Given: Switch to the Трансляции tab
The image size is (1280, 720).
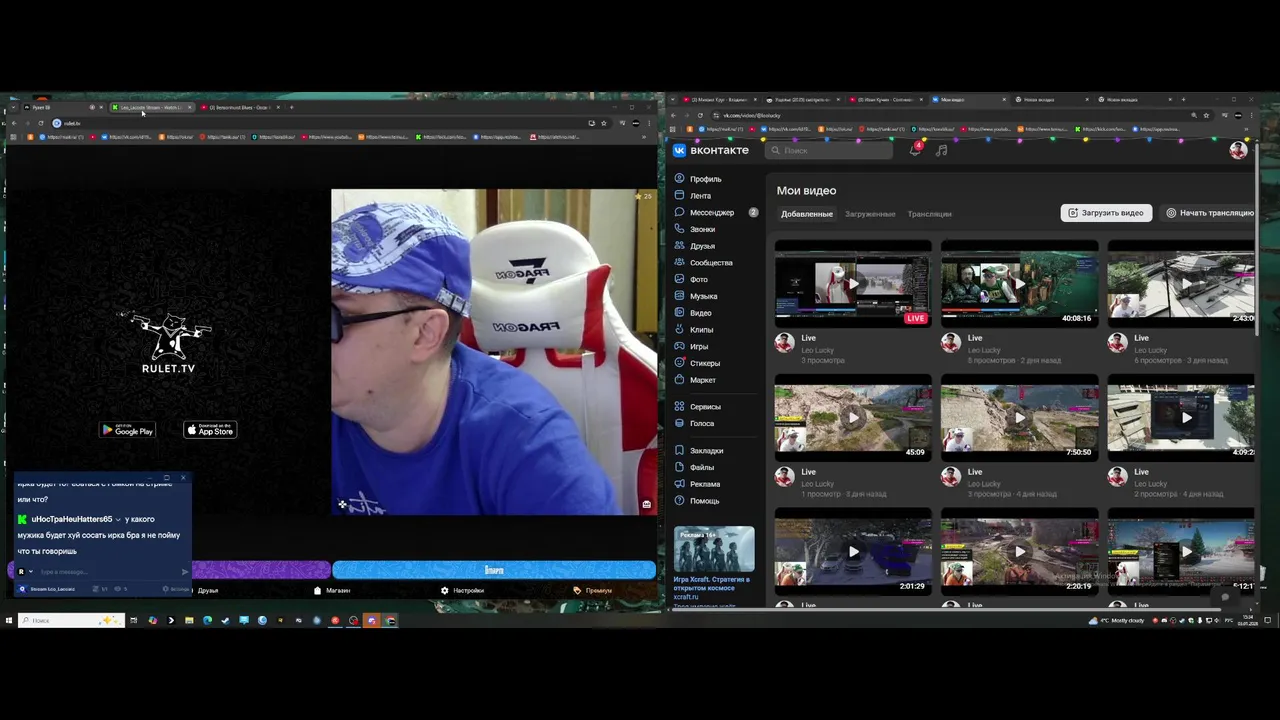Looking at the screenshot, I should [x=929, y=214].
